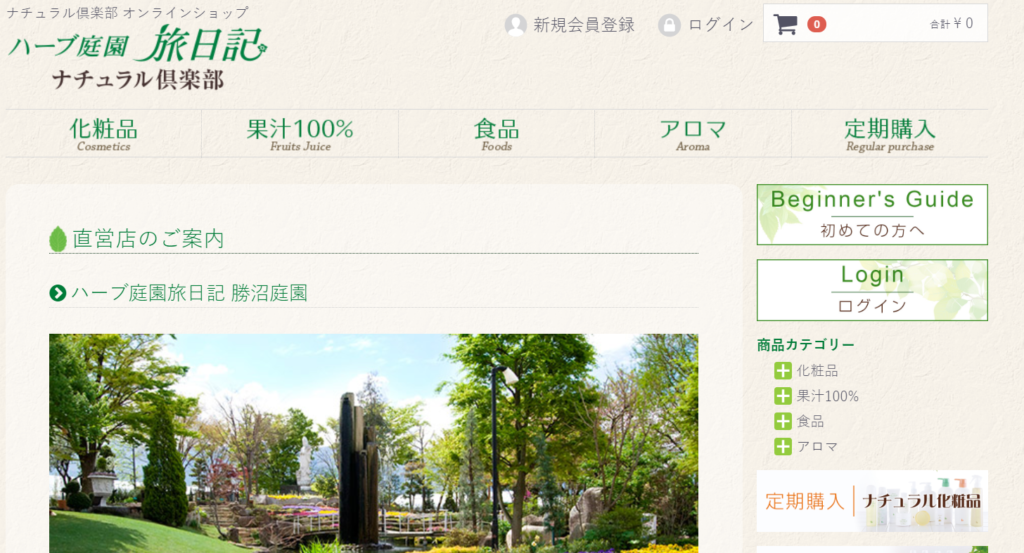Viewport: 1024px width, 553px height.
Task: Open the 新規会員登録 link
Action: 584,25
